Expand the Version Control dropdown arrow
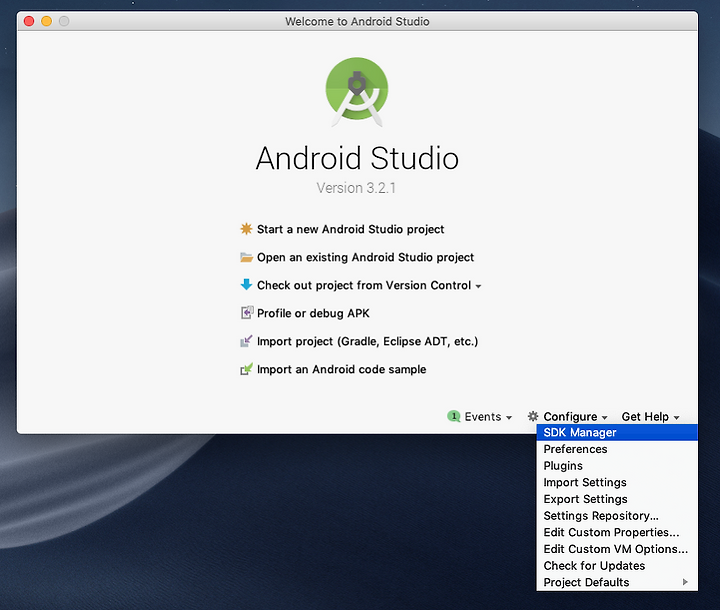 point(478,286)
